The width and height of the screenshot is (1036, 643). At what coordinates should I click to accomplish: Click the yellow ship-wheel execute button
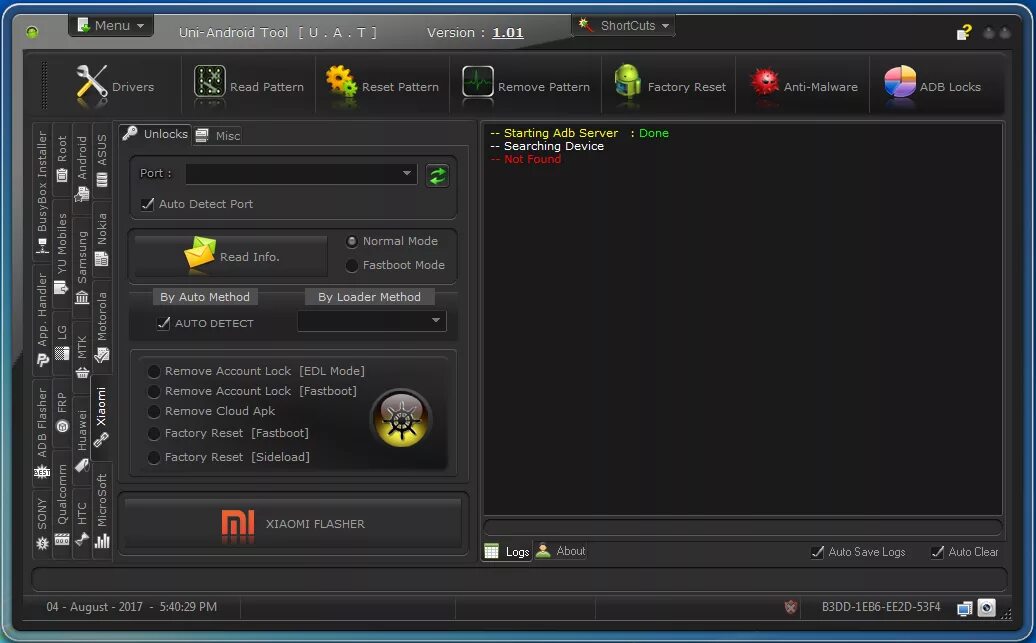(401, 418)
